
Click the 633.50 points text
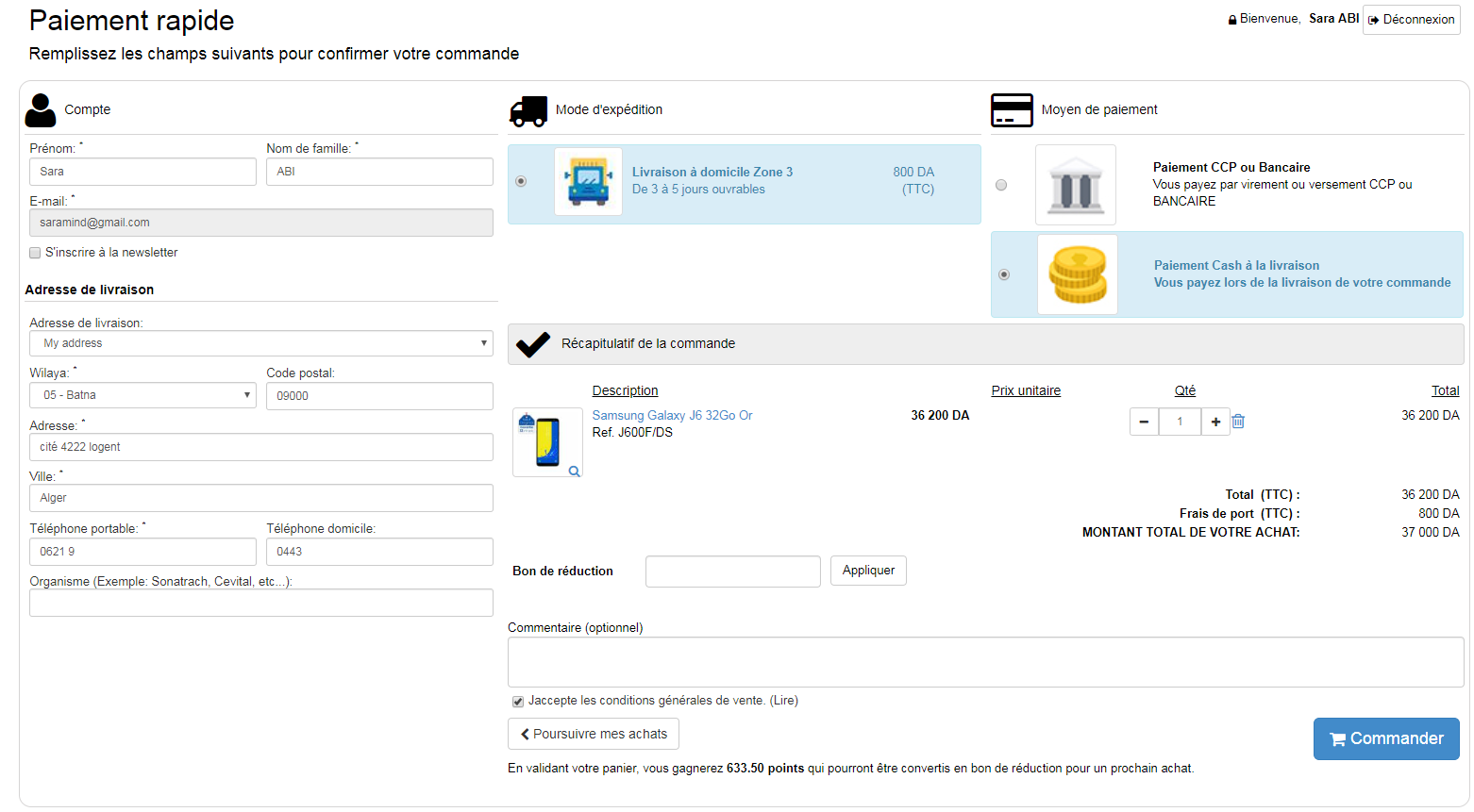(x=765, y=769)
